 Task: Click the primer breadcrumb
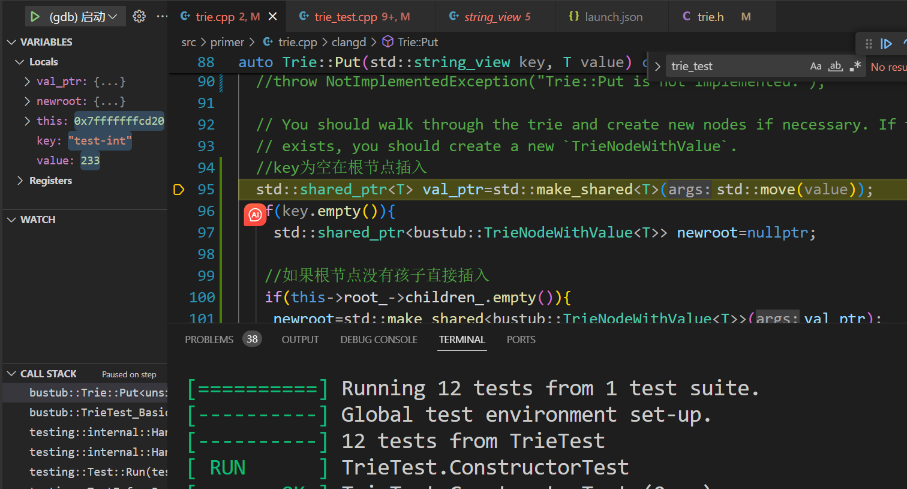point(227,42)
